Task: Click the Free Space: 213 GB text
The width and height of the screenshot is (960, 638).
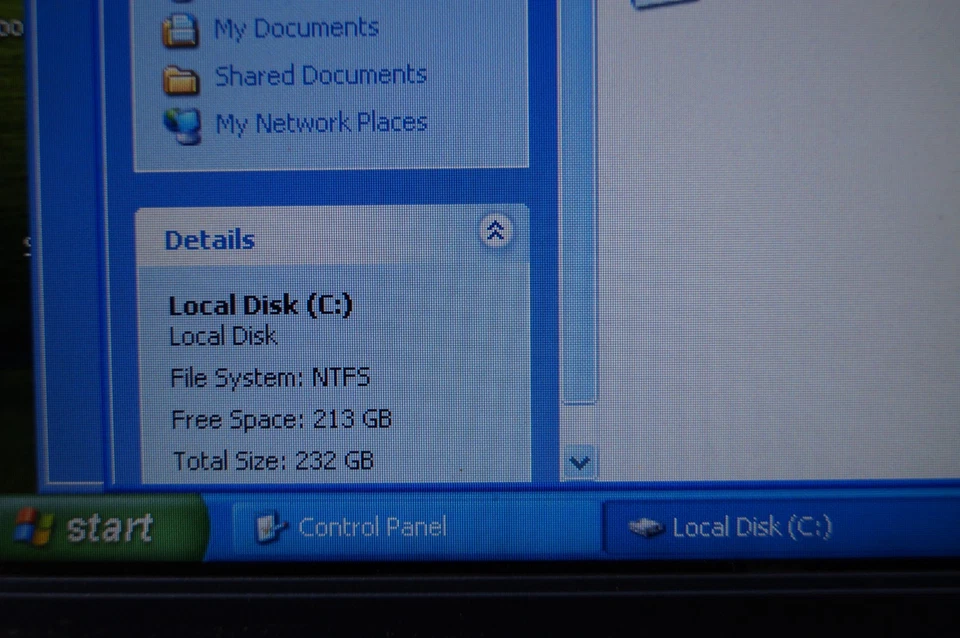Action: pyautogui.click(x=281, y=419)
